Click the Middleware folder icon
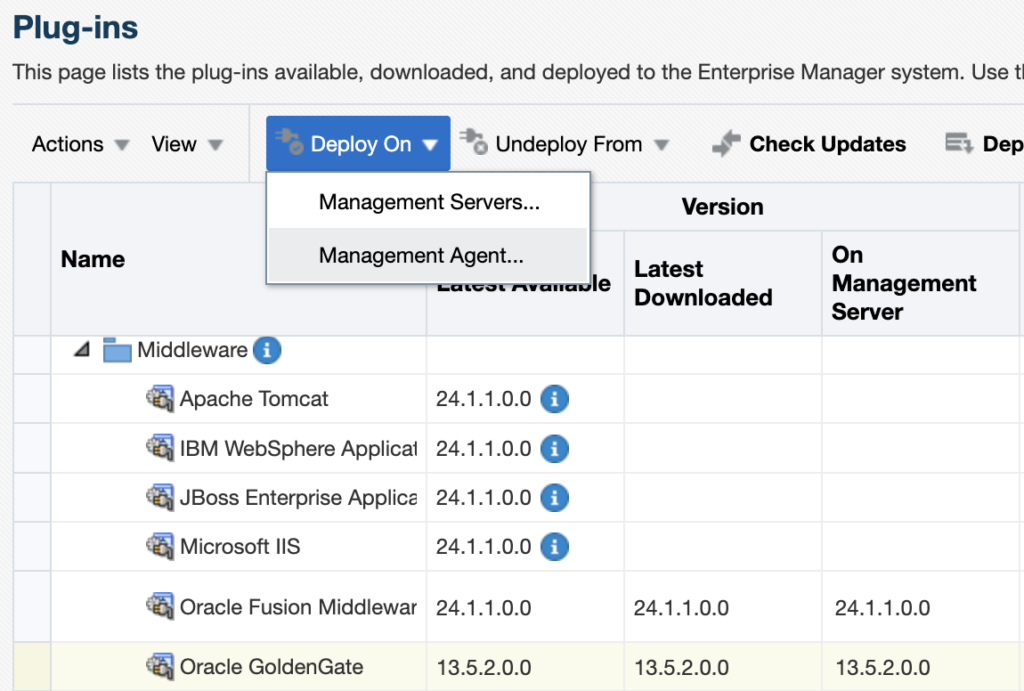The image size is (1024, 691). pos(117,350)
